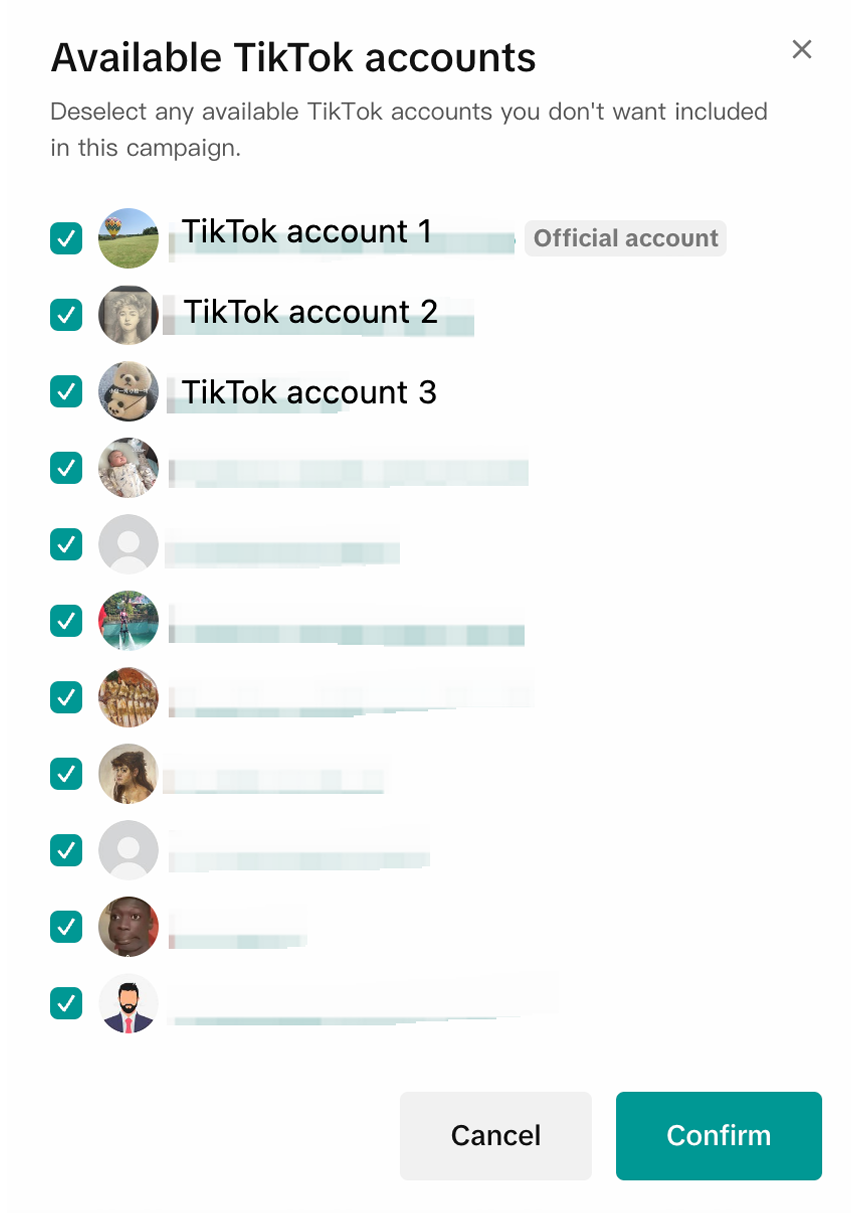Click the hot air balloon avatar
This screenshot has width=851, height=1213.
[128, 238]
